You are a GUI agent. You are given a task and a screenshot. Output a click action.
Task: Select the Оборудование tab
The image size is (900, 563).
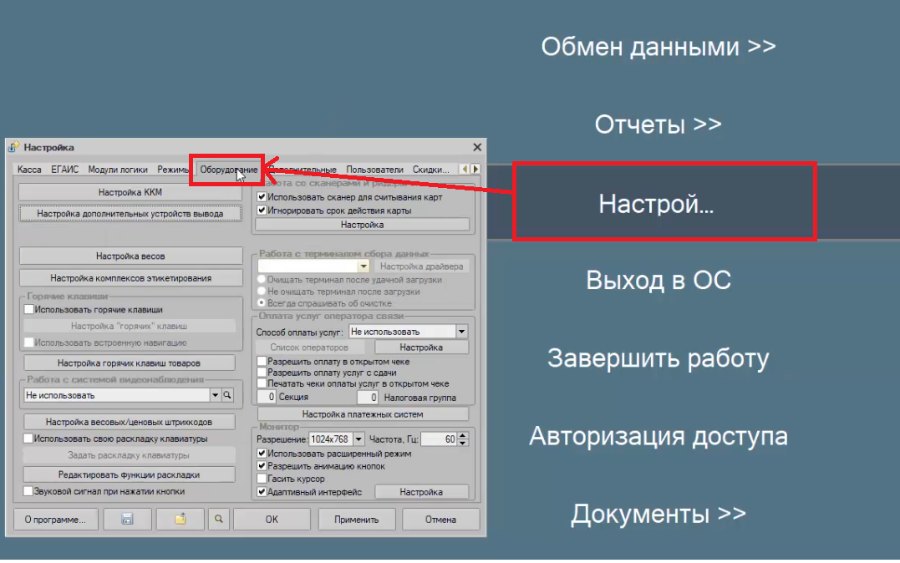tap(228, 170)
